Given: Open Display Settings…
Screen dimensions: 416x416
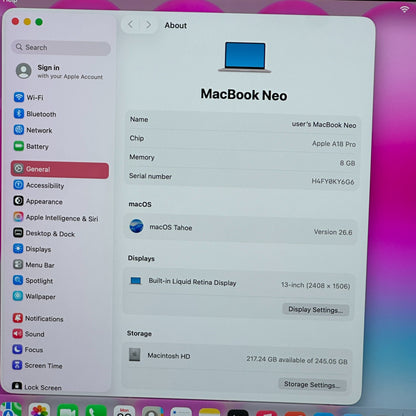Looking at the screenshot, I should (315, 310).
